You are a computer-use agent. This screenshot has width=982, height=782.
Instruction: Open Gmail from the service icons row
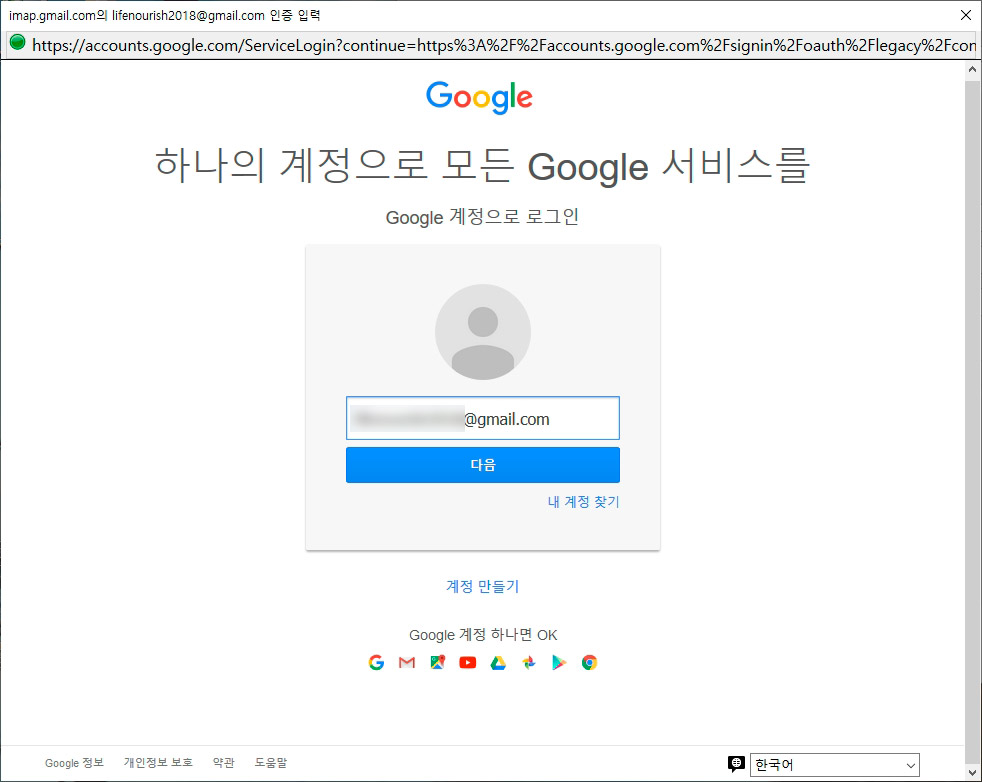406,662
